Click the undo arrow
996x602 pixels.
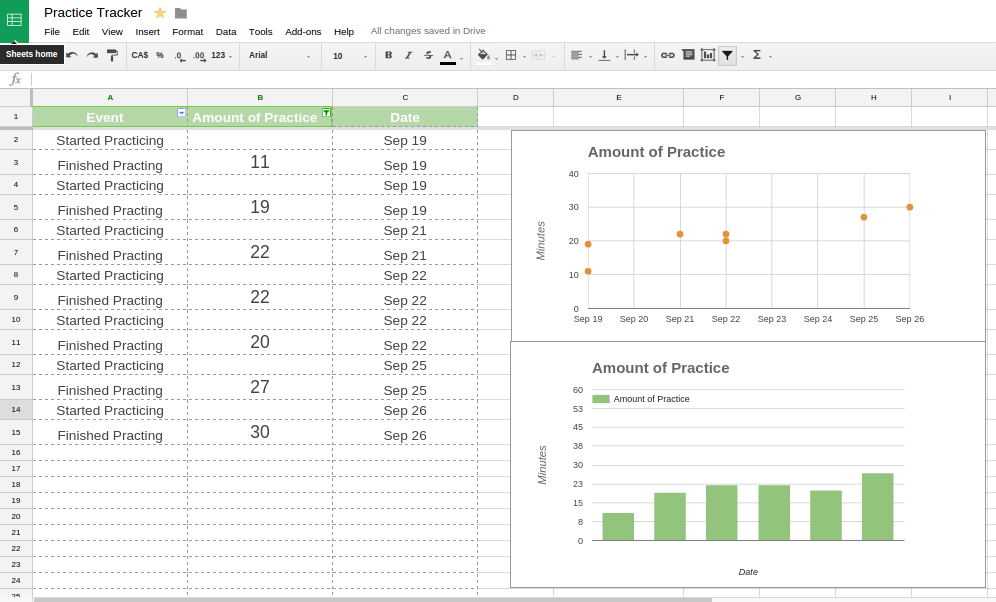(72, 55)
